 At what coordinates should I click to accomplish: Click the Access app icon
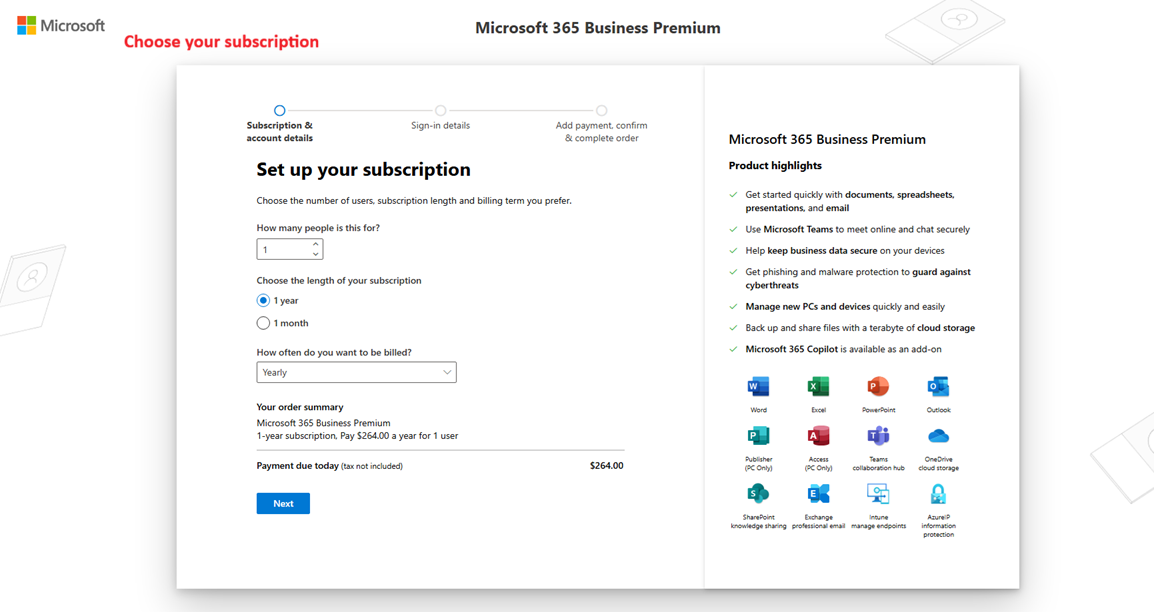(818, 436)
